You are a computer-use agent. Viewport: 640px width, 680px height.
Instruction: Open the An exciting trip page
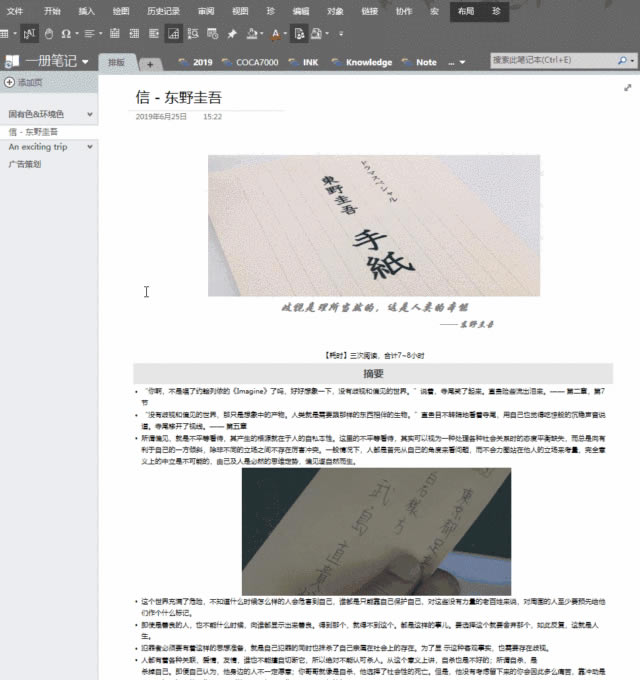pos(38,147)
